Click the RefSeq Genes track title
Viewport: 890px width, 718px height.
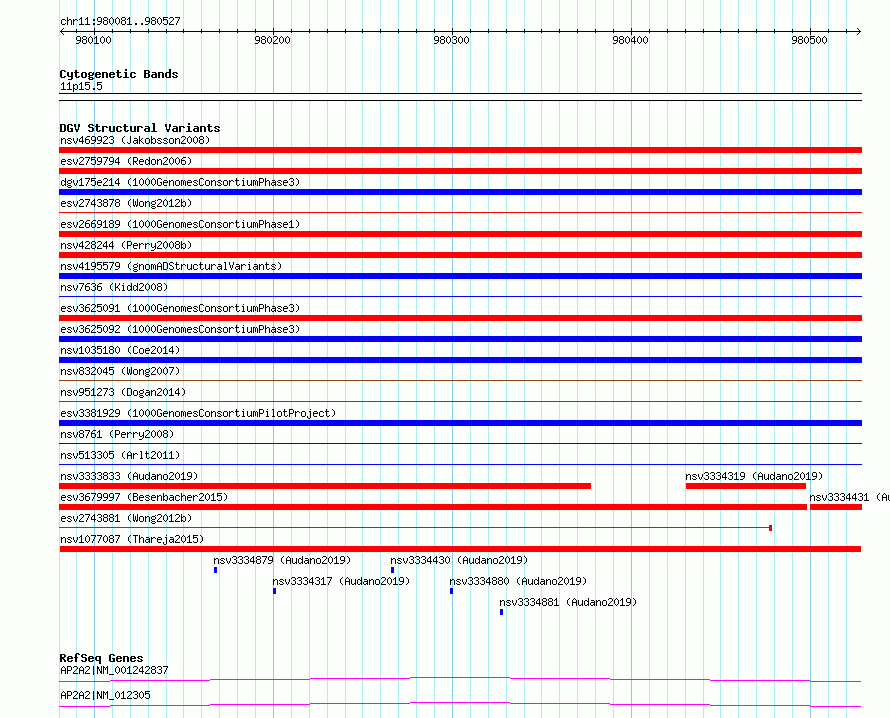[x=101, y=658]
